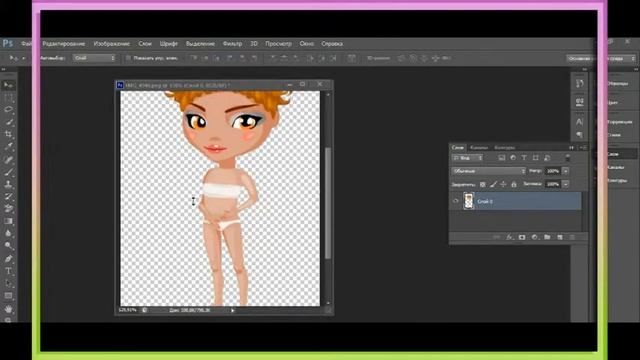Select the Eraser tool
Image resolution: width=640 pixels, height=360 pixels.
[8, 209]
